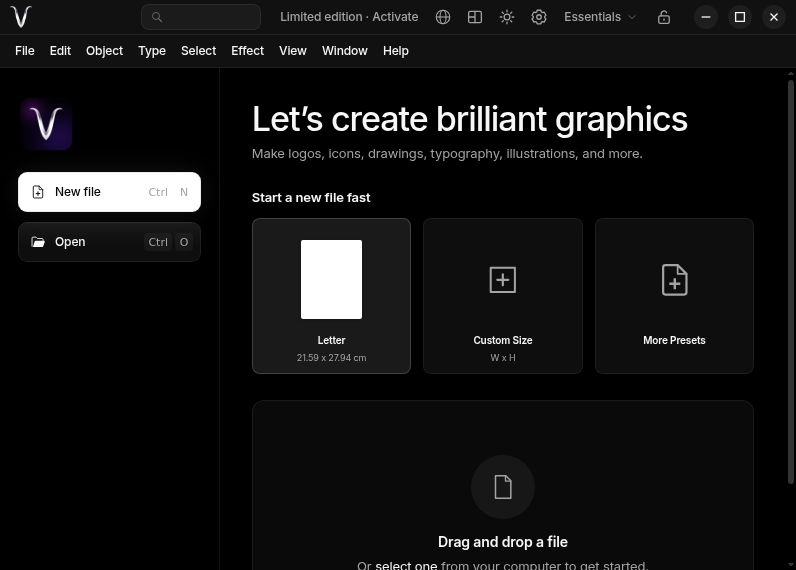
Task: Click the More Presets document-plus icon
Action: [x=675, y=280]
